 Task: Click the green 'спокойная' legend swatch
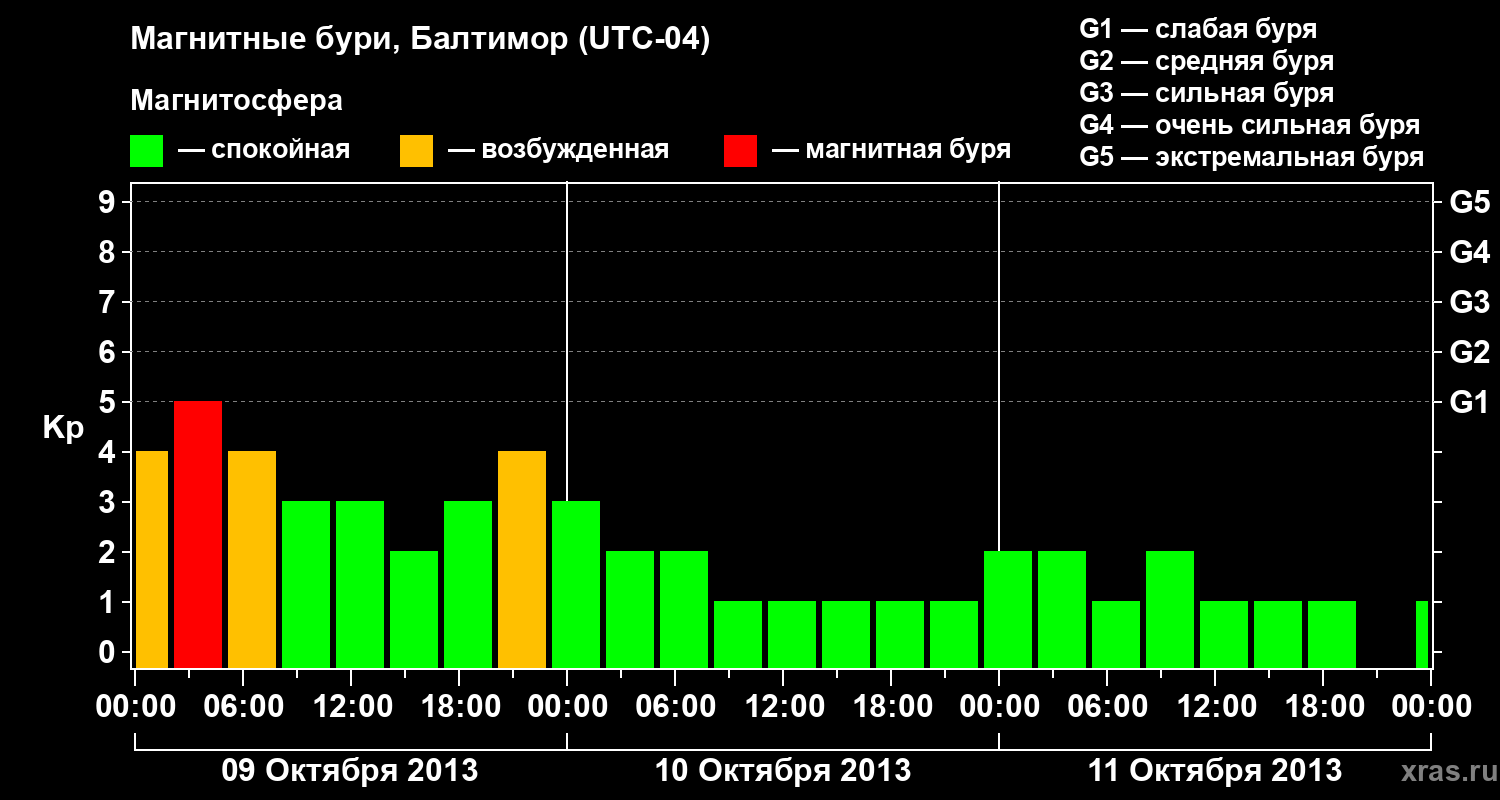[147, 151]
